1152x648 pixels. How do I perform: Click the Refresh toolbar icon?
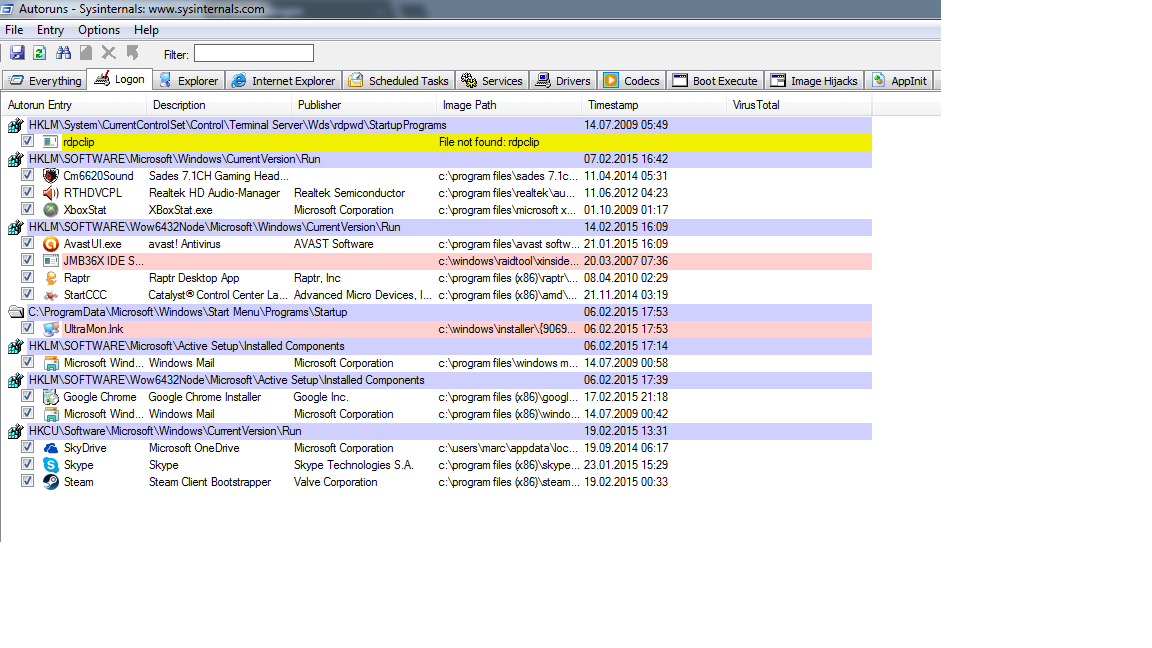(40, 53)
